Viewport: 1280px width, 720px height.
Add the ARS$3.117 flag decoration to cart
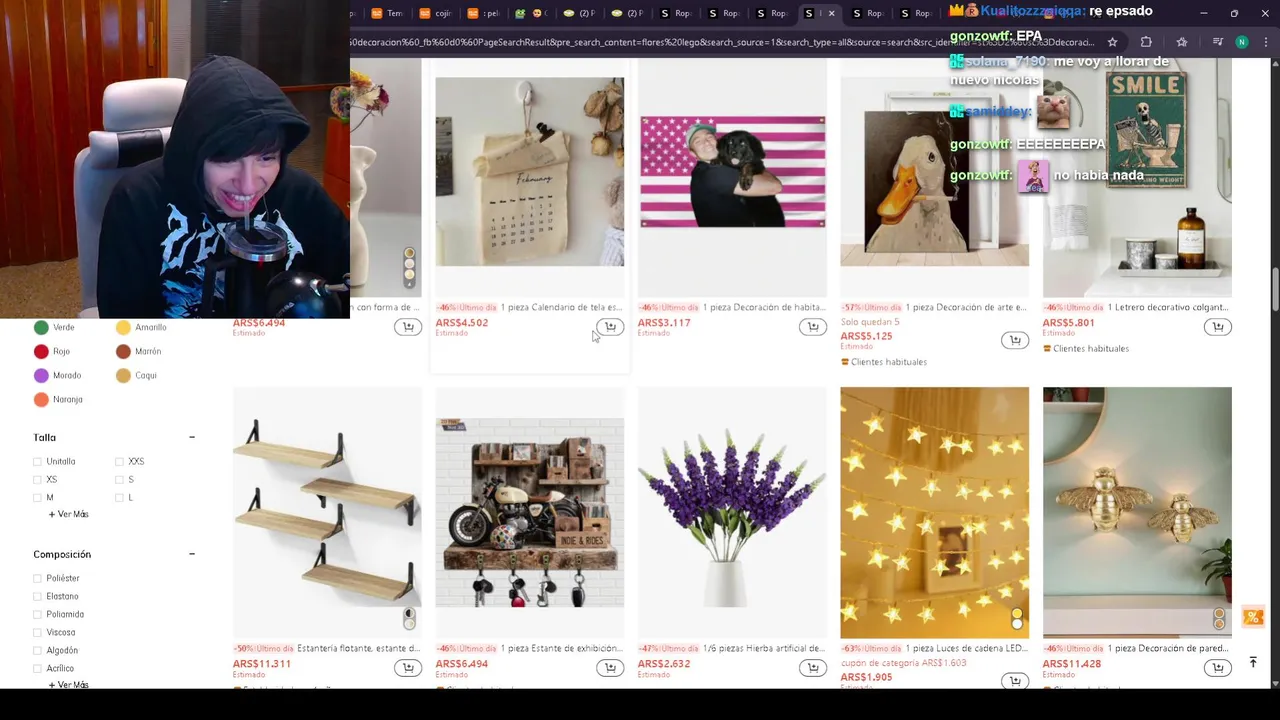[x=813, y=327]
